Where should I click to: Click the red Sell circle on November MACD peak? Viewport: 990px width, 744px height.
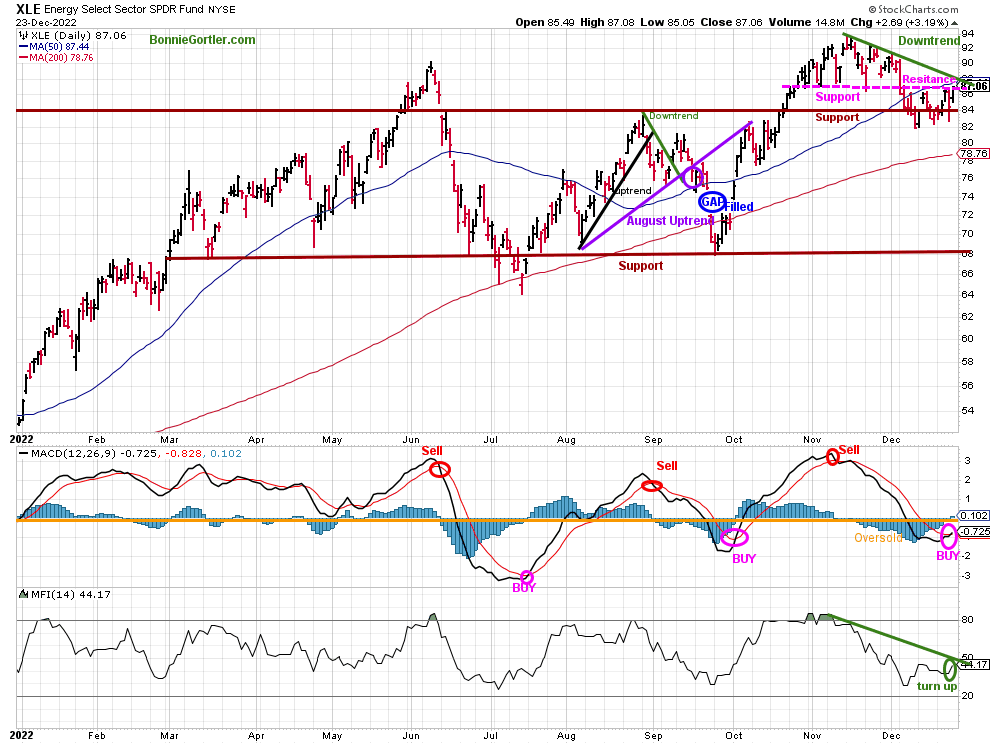[833, 456]
